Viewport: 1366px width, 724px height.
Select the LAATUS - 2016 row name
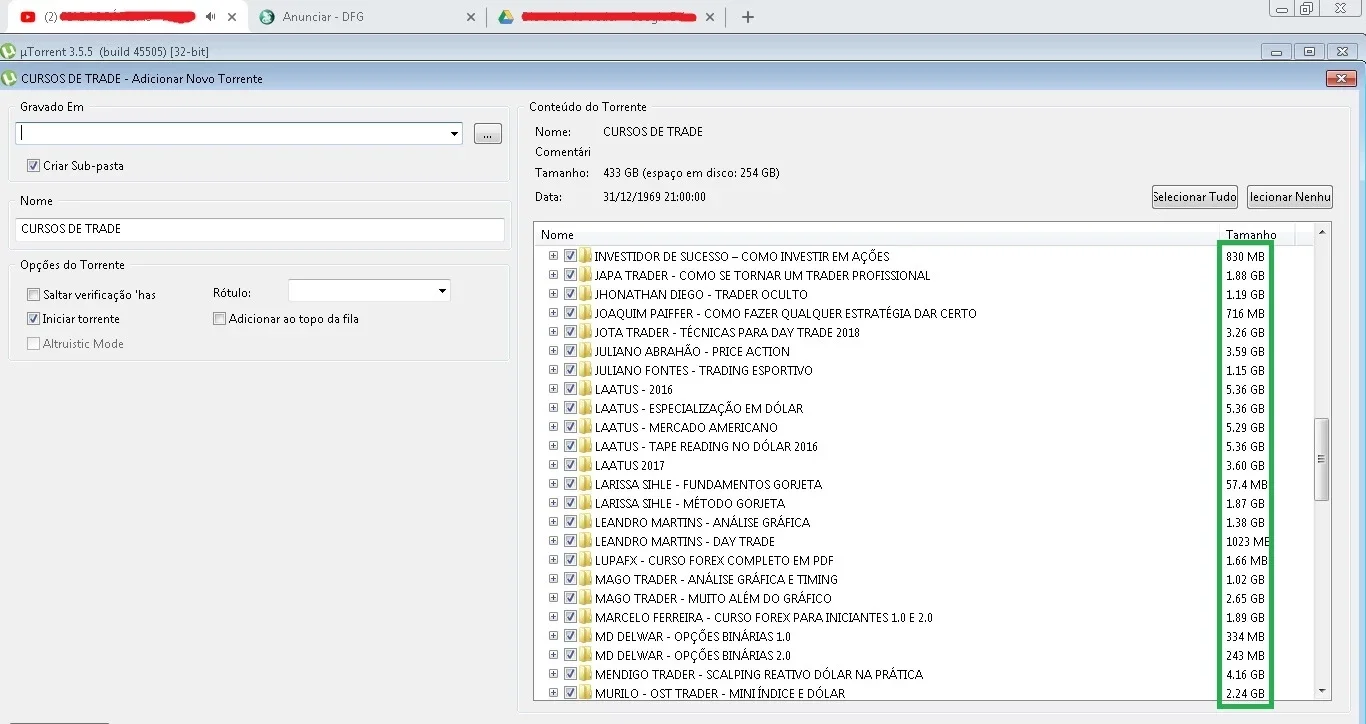pos(634,390)
